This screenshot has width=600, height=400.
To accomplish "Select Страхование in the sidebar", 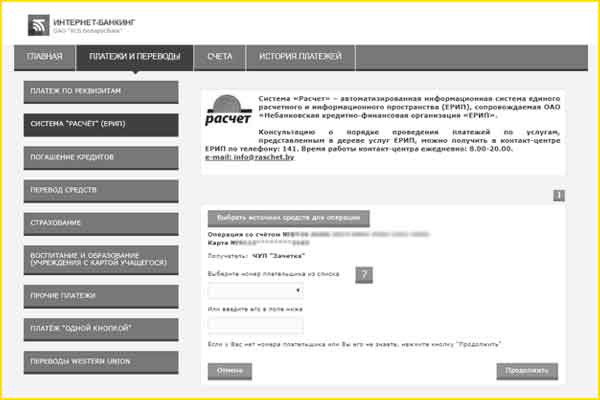I will pyautogui.click(x=100, y=222).
